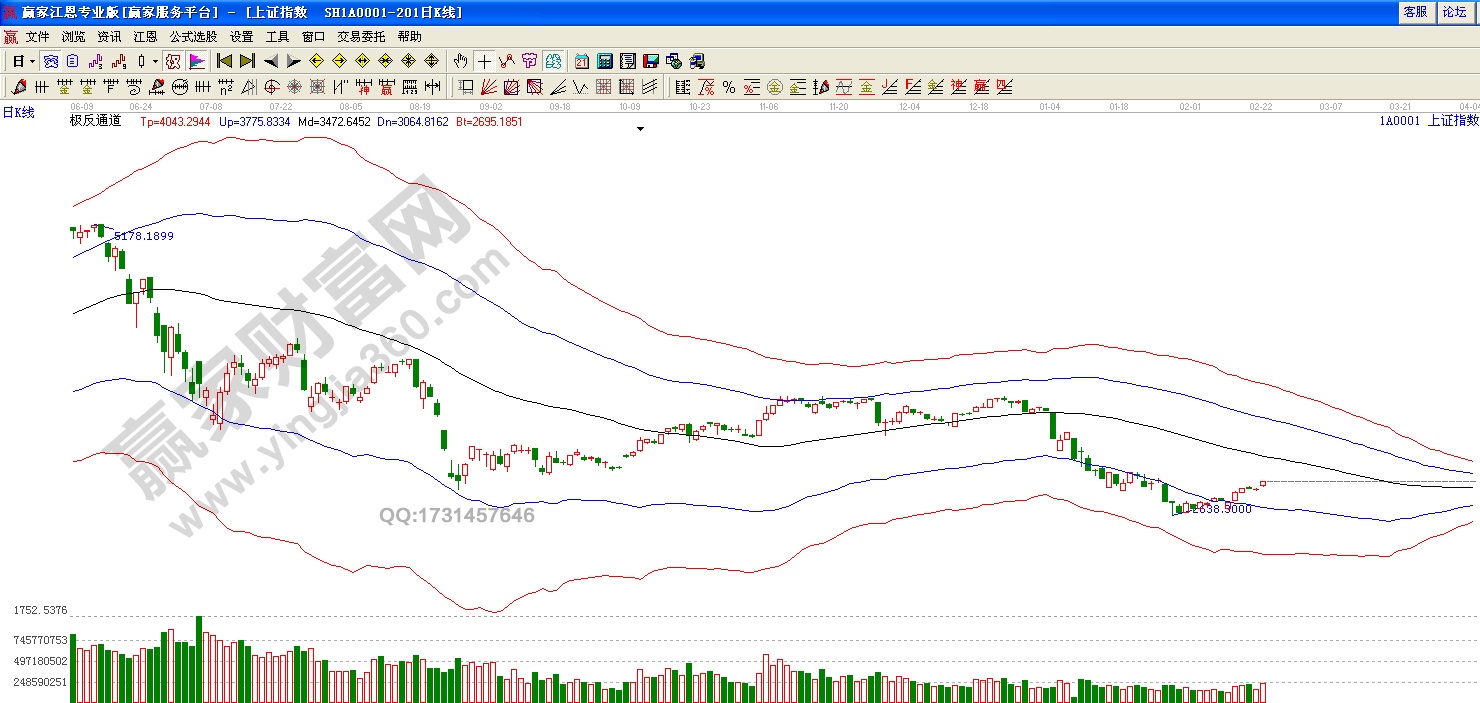Jump to last bar with skip-end arrow
Image resolution: width=1480 pixels, height=703 pixels.
[247, 61]
